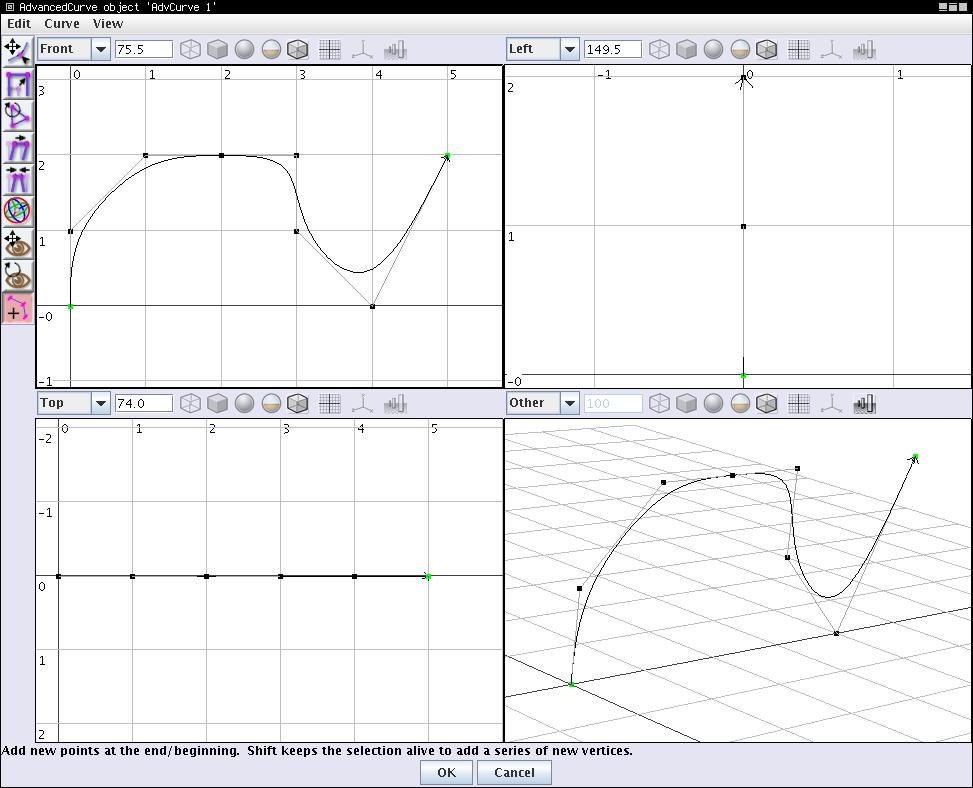Open the Other view orientation dropdown
Viewport: 973px width, 788px height.
[543, 403]
